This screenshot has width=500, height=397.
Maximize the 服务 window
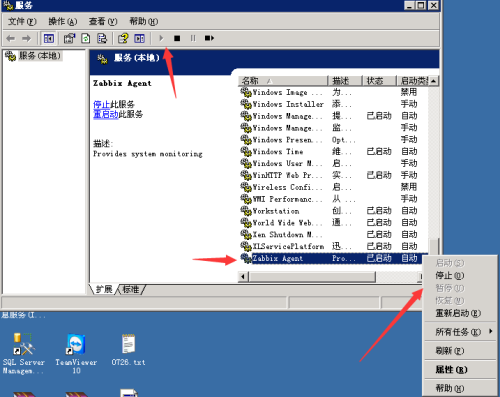click(421, 5)
